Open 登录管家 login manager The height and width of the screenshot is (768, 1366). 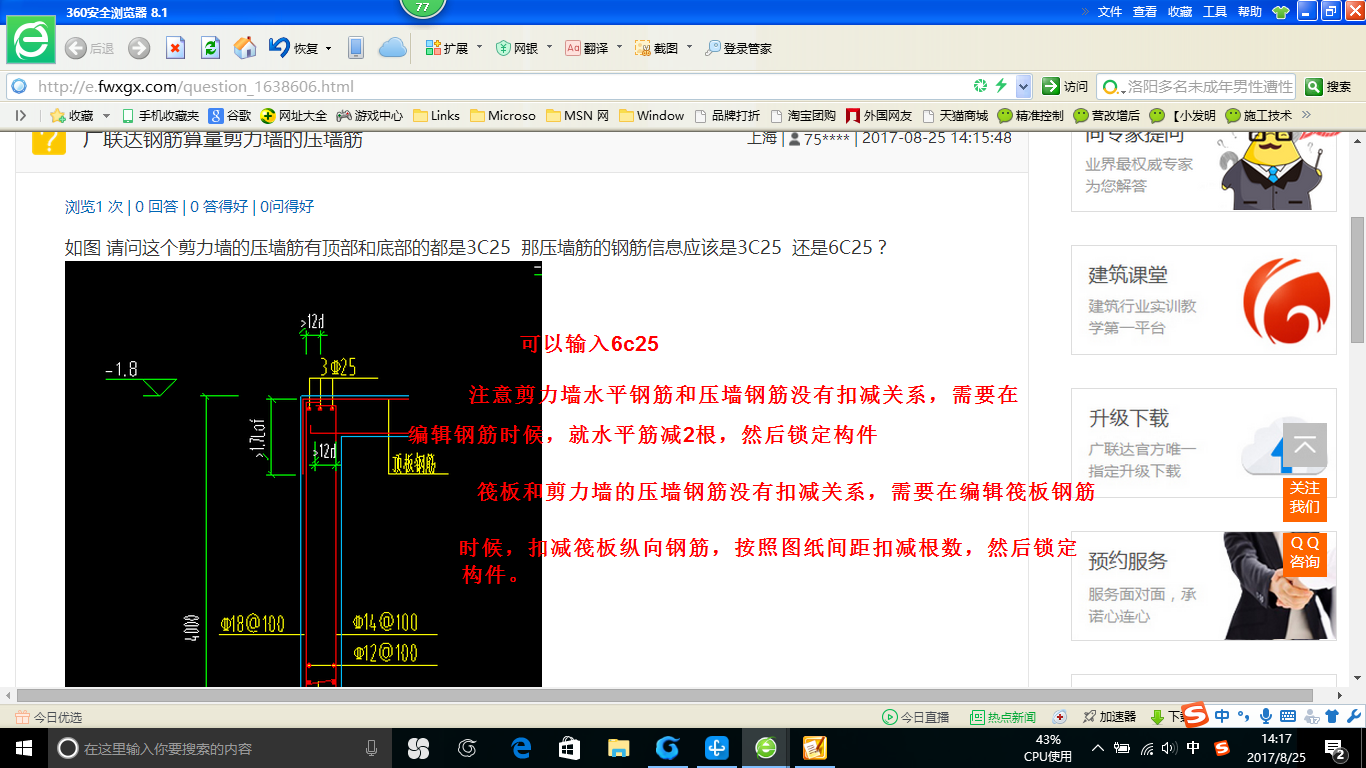point(738,48)
